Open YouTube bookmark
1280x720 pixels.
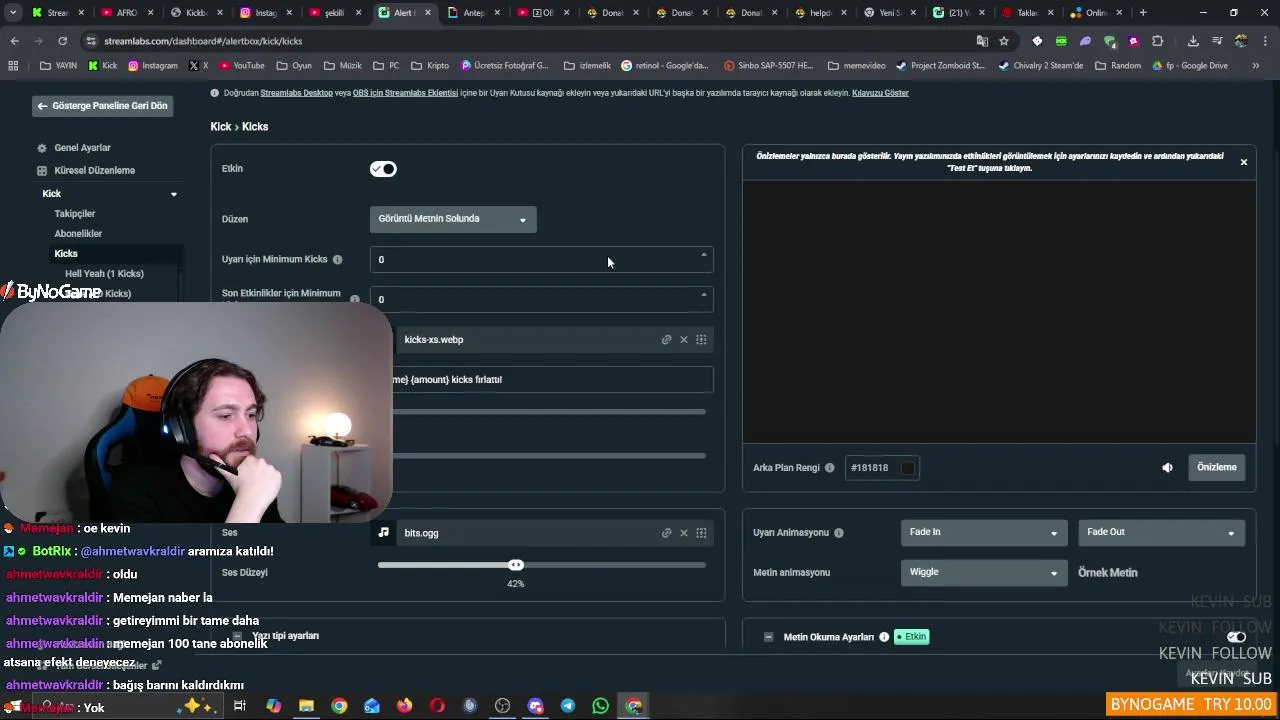(242, 66)
